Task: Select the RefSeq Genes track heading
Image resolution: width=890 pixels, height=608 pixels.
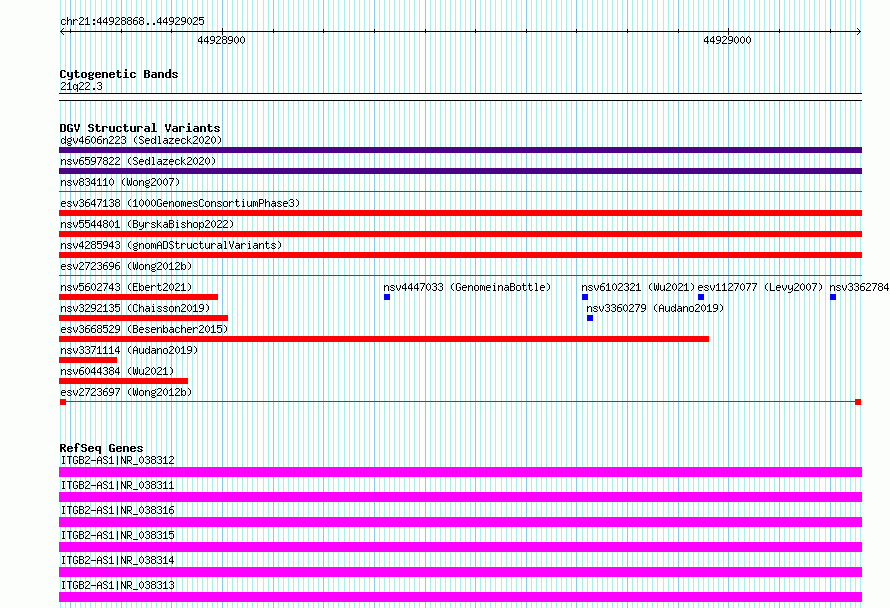Action: tap(101, 448)
